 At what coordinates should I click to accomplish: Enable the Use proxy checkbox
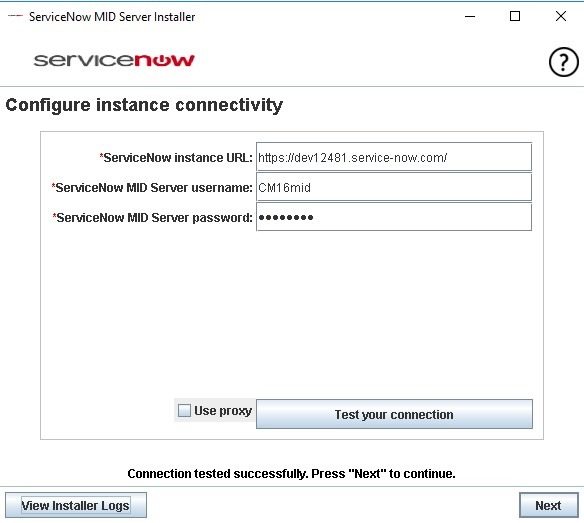(184, 411)
